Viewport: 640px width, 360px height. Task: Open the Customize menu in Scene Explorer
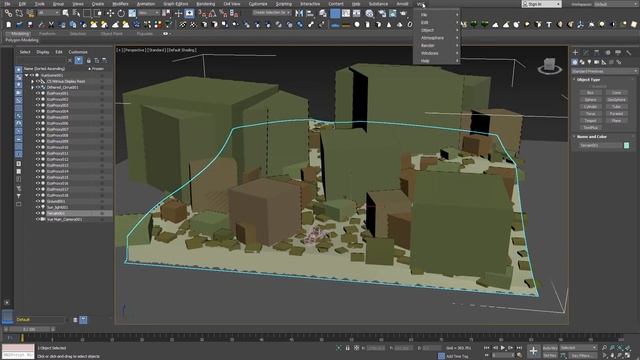tap(78, 52)
